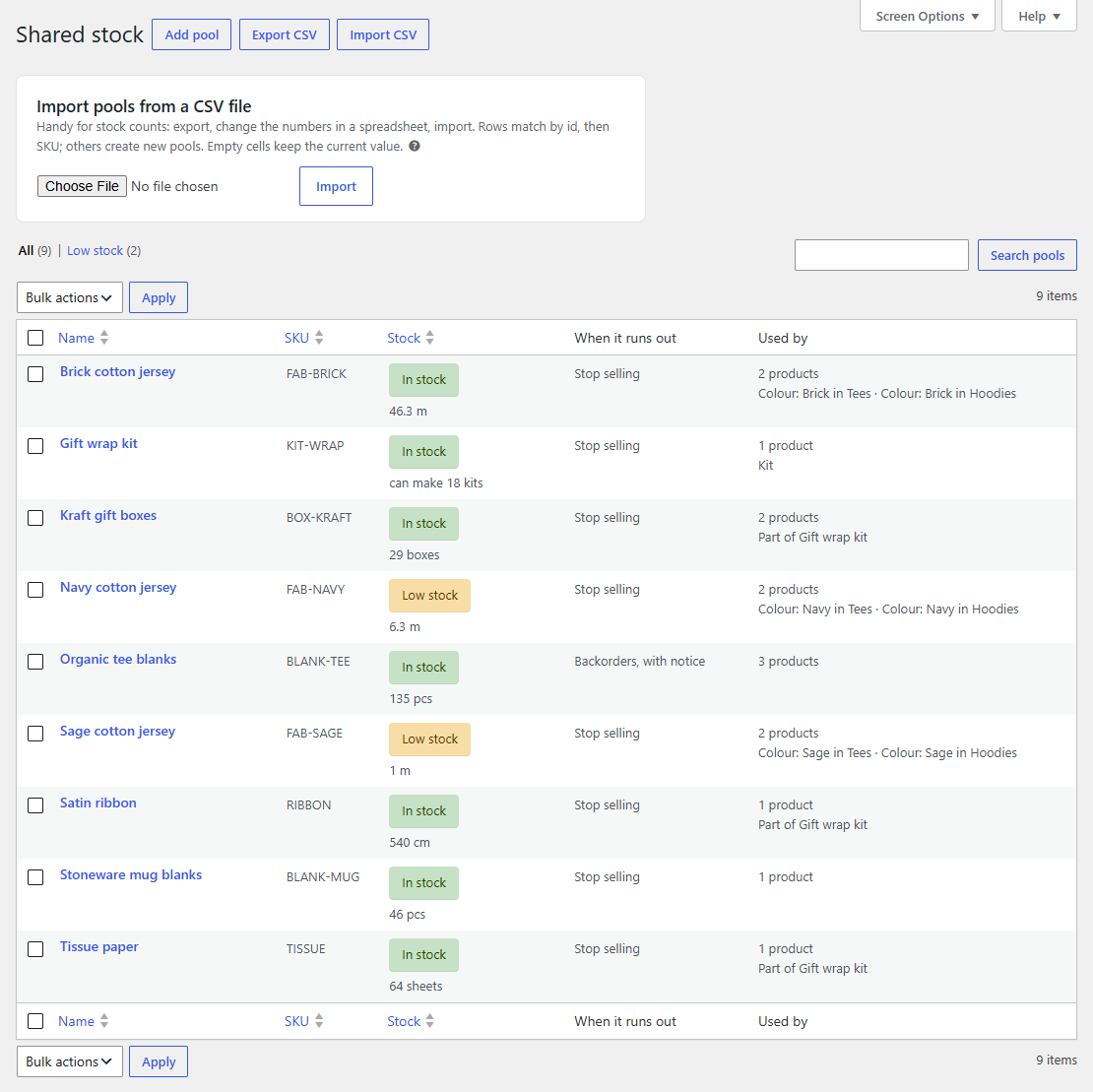Show the All pools filter
This screenshot has width=1093, height=1092.
pyautogui.click(x=26, y=251)
